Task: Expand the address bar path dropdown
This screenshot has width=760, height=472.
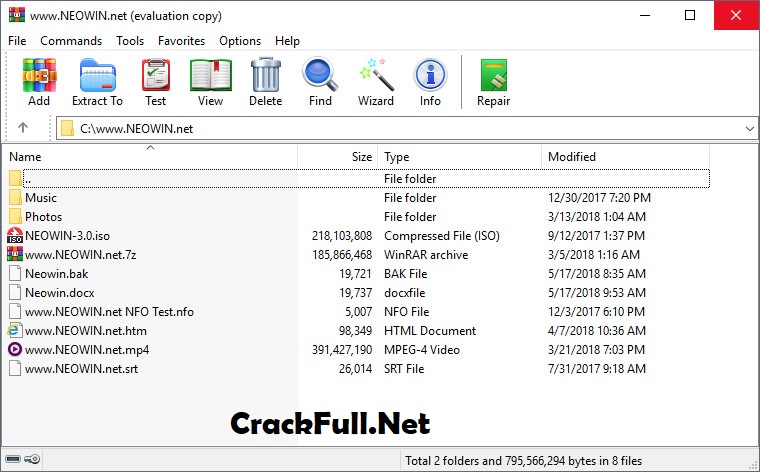Action: 749,128
